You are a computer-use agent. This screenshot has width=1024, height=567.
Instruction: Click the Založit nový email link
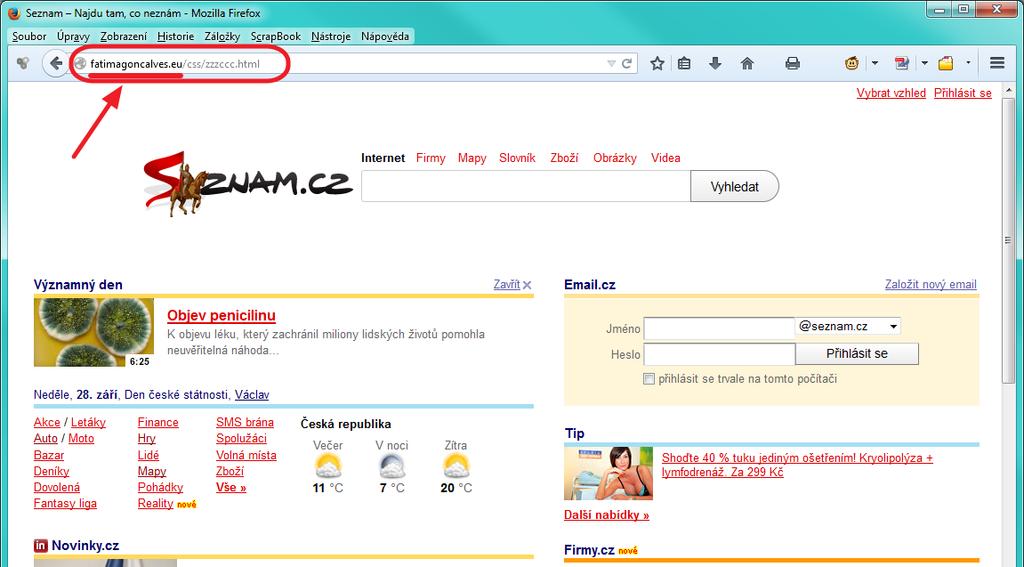pyautogui.click(x=931, y=284)
